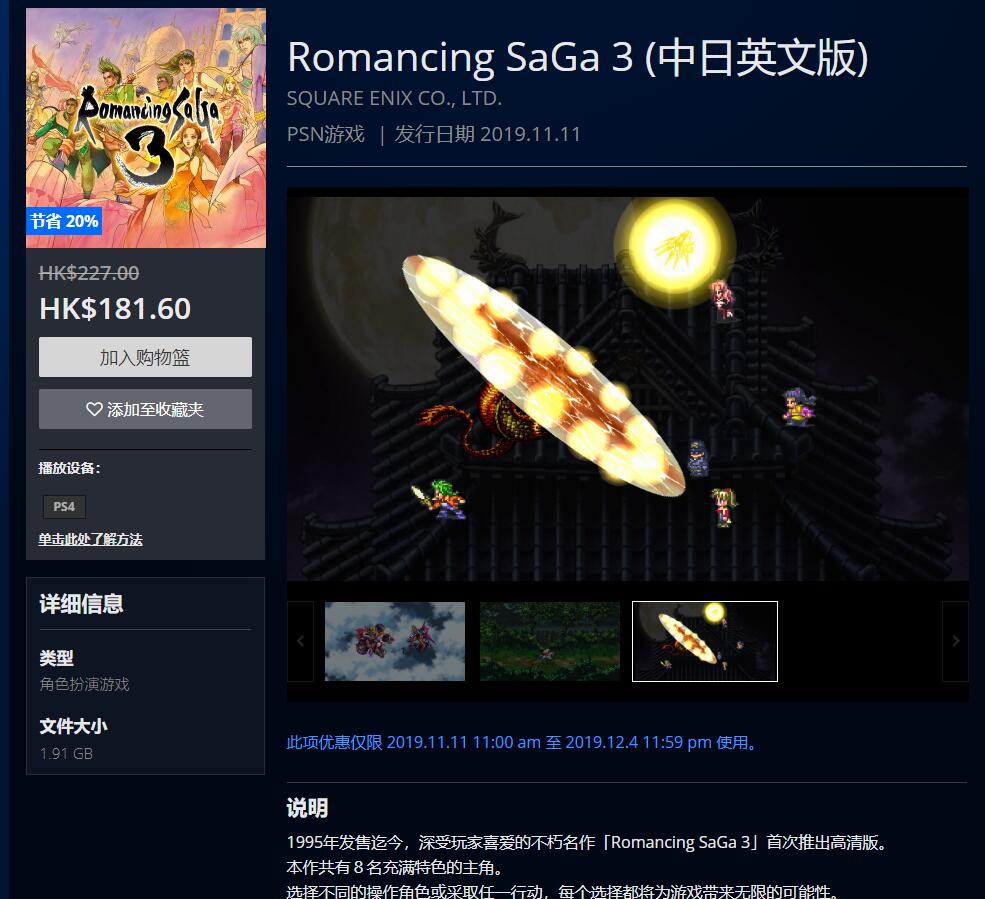Click the heart icon on 添加至收藏夹
This screenshot has height=899, width=985.
click(x=94, y=410)
